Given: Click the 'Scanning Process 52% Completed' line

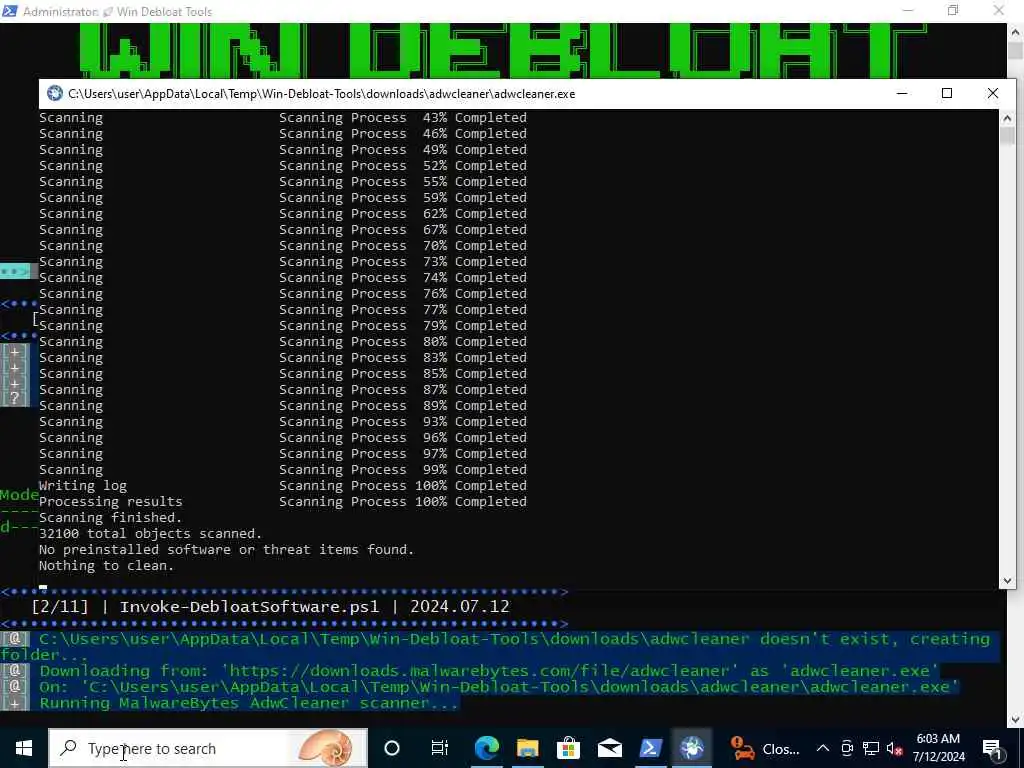Looking at the screenshot, I should [x=403, y=166].
